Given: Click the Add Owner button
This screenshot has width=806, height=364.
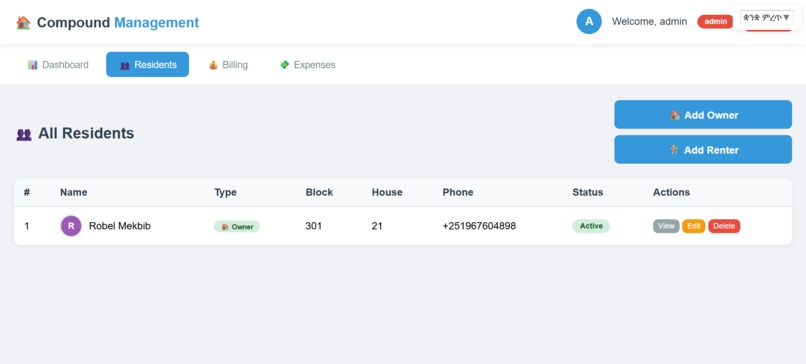Looking at the screenshot, I should coord(703,115).
